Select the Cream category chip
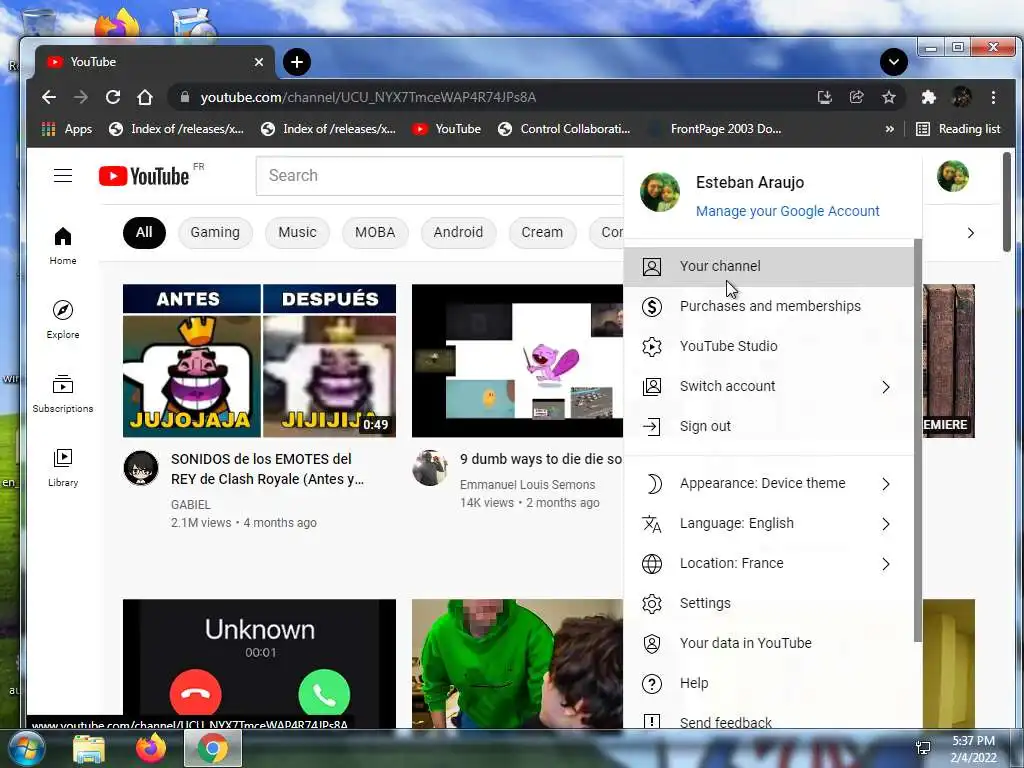Image resolution: width=1024 pixels, height=768 pixels. tap(542, 232)
